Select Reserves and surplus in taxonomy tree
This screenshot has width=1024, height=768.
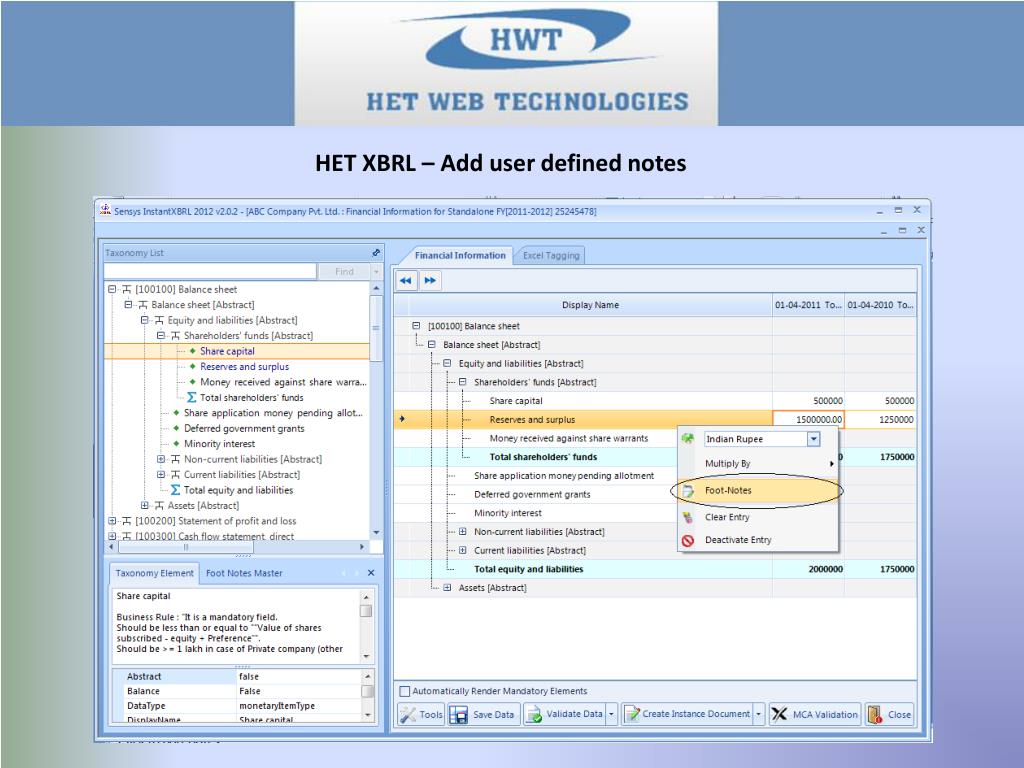click(244, 366)
